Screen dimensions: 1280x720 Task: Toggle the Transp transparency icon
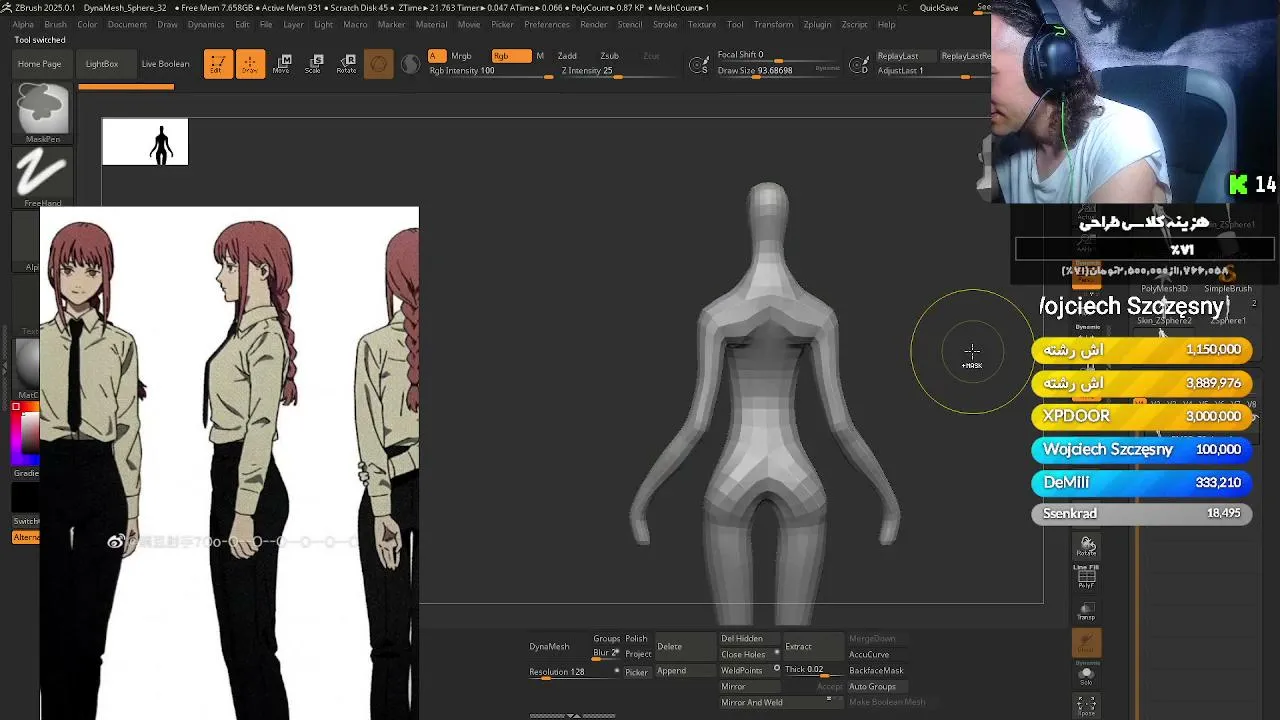(1087, 611)
